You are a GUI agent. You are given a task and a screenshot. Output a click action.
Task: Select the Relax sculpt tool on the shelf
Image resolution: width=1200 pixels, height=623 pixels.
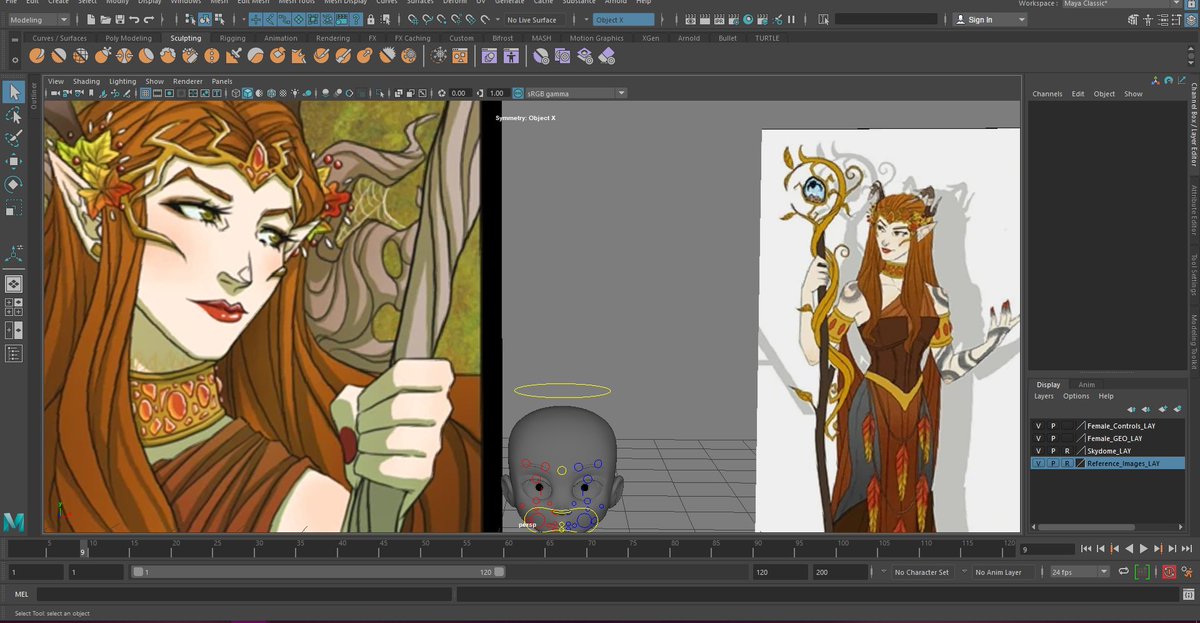click(82, 56)
